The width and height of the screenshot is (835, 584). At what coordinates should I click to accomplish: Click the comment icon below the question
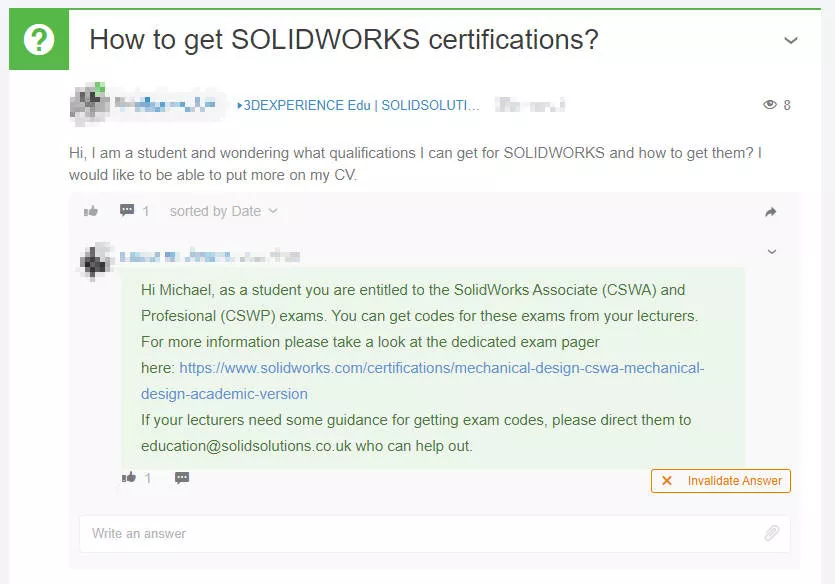[x=127, y=211]
